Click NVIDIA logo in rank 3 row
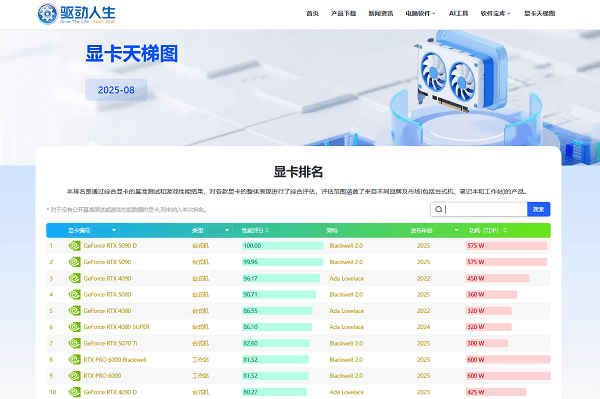The width and height of the screenshot is (600, 399). 74,278
